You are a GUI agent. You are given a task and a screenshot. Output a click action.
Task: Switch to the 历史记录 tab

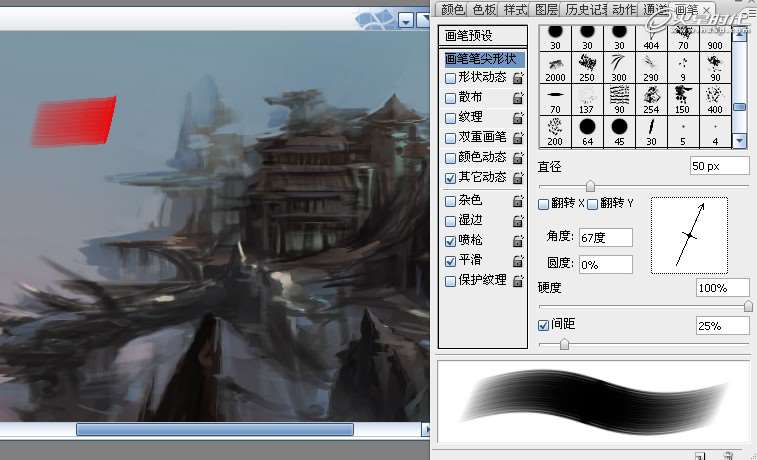coord(586,9)
